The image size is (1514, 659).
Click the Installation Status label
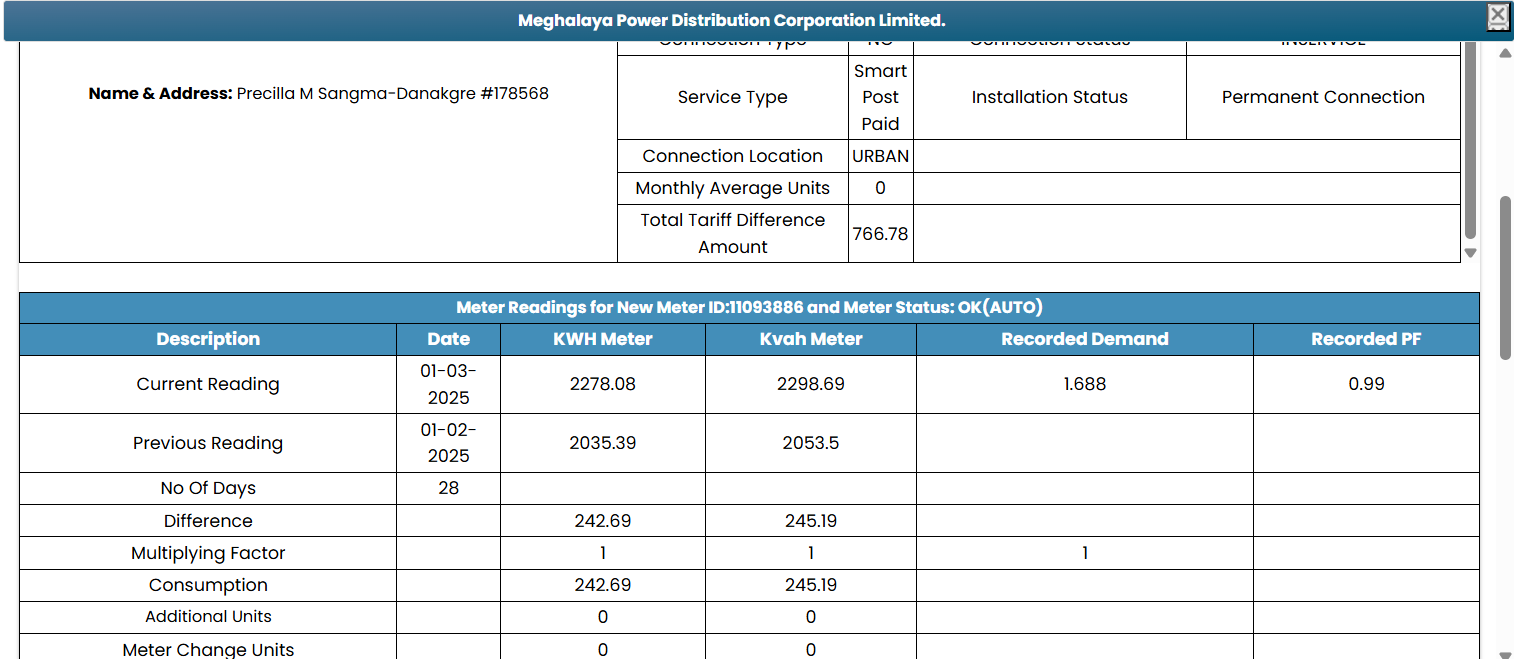(1049, 97)
